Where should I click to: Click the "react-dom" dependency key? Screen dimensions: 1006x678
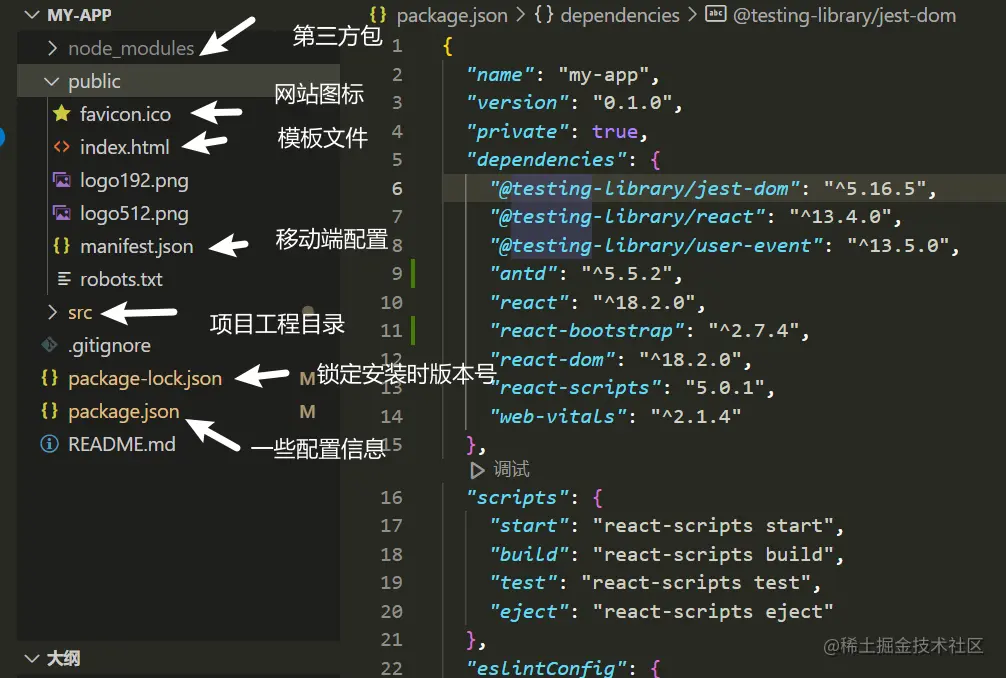click(x=552, y=360)
